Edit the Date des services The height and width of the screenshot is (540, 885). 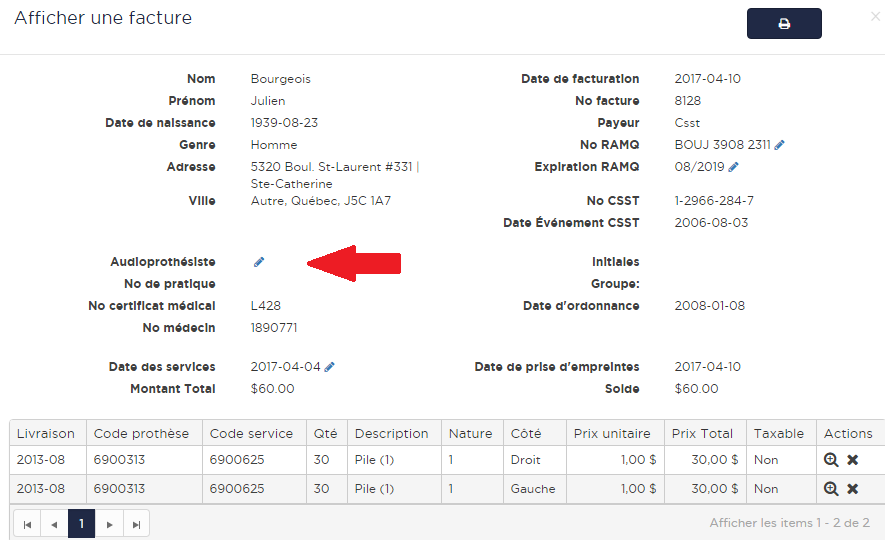(x=330, y=367)
